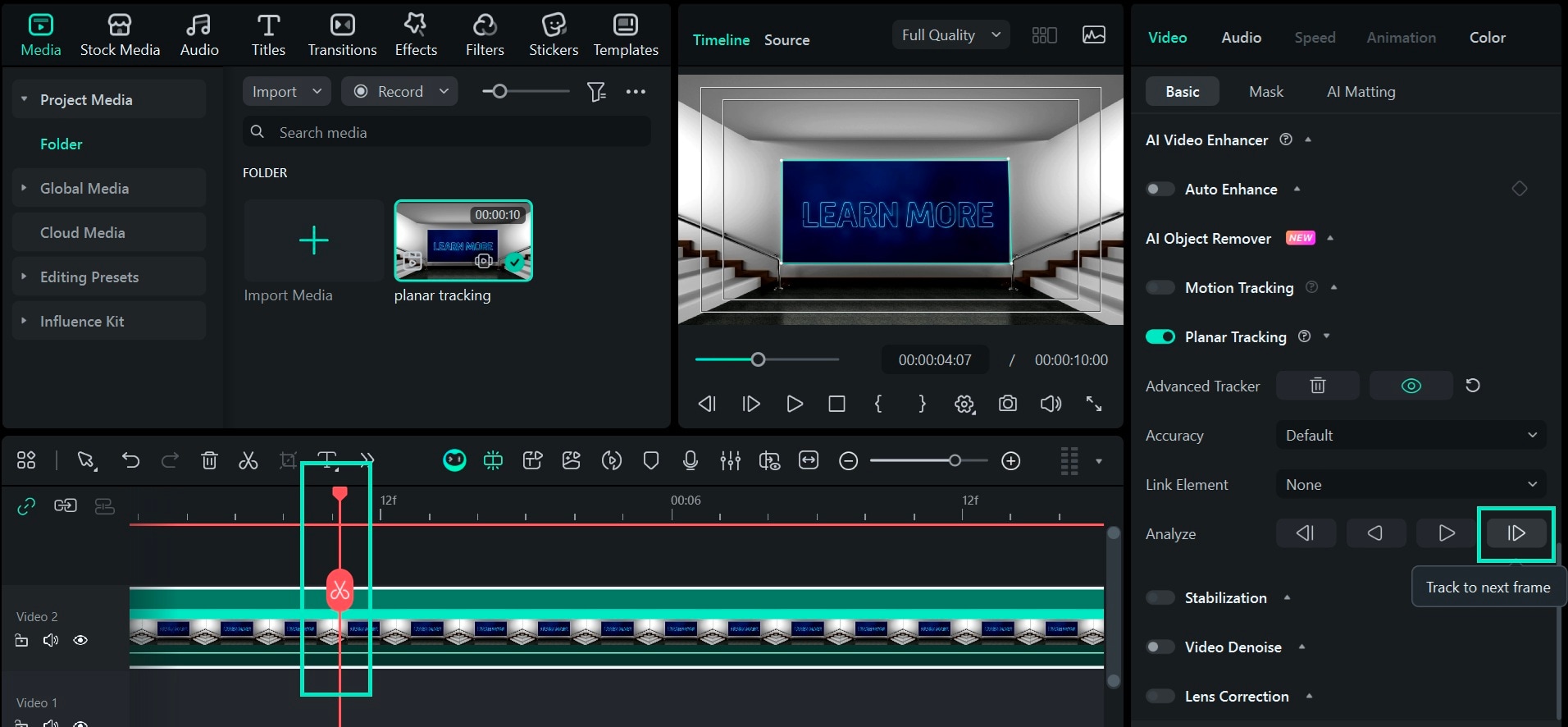Delete the Advanced Tracker with trash icon
1568x727 pixels.
[1317, 386]
